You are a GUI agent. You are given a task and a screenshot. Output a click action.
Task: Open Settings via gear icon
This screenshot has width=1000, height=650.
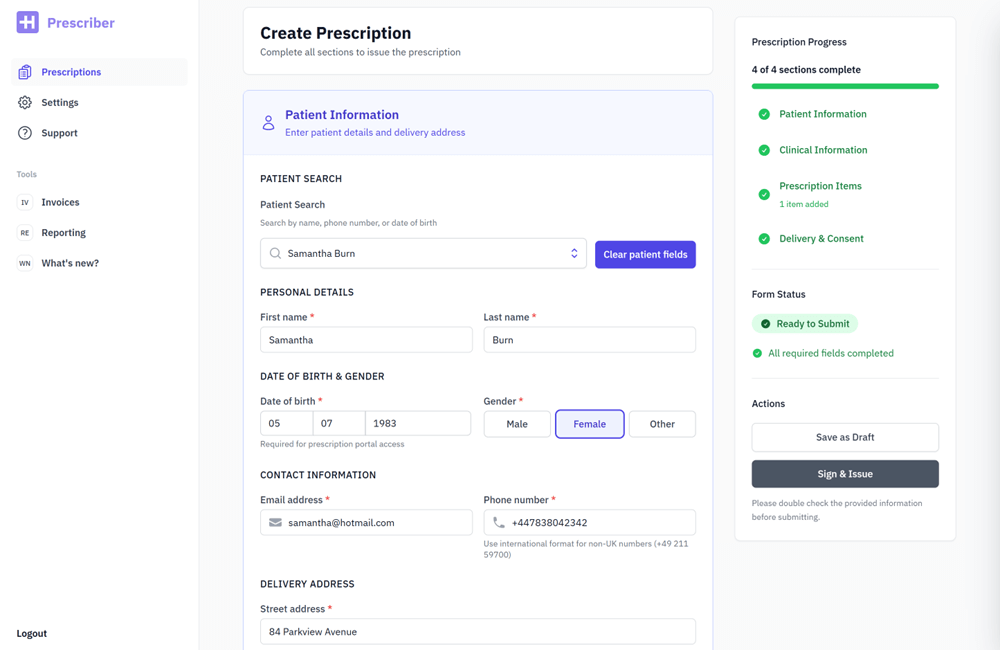pyautogui.click(x=25, y=102)
